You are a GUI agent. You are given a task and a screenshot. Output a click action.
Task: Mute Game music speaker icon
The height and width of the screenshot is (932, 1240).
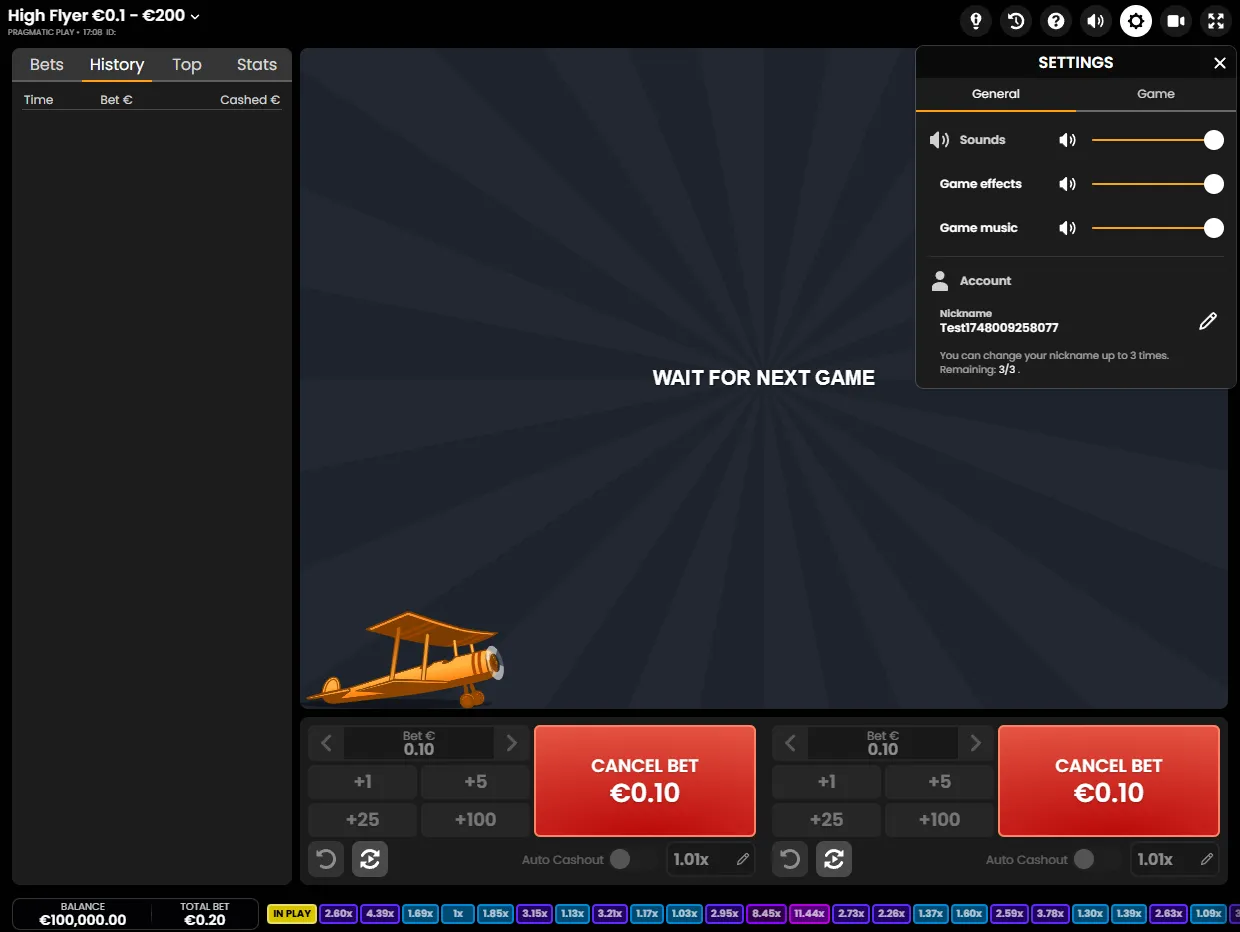coord(1068,228)
